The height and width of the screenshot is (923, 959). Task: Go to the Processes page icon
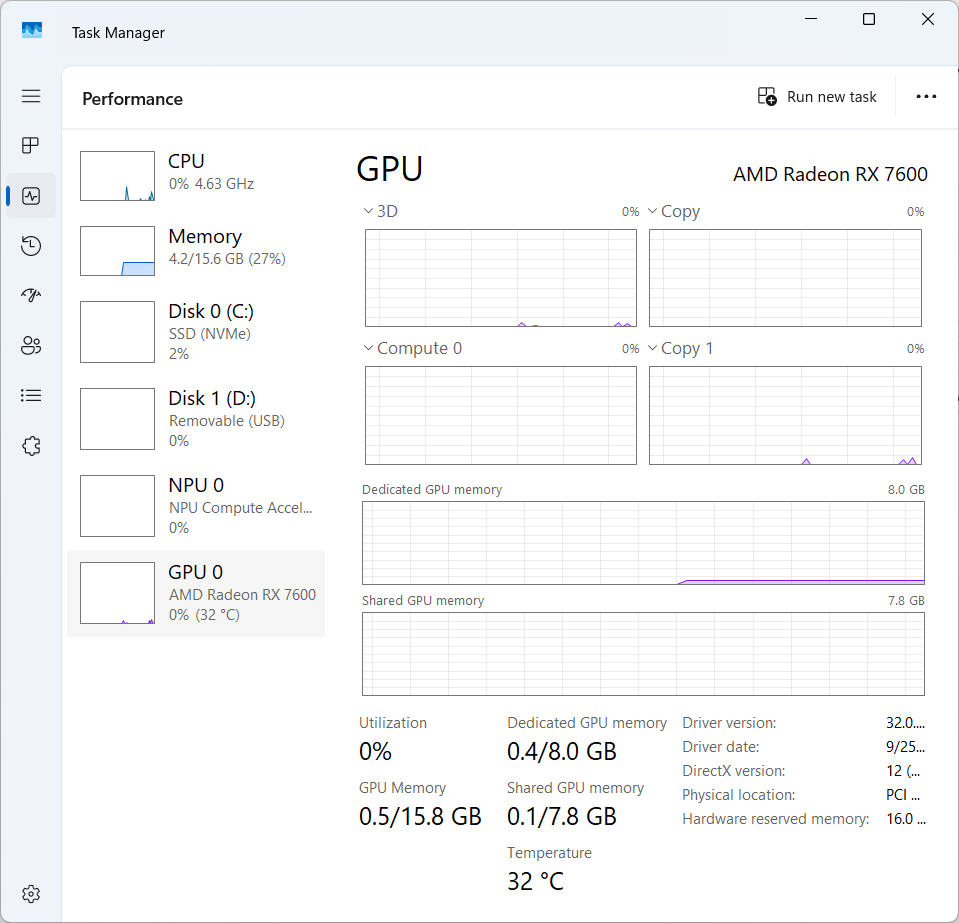31,146
